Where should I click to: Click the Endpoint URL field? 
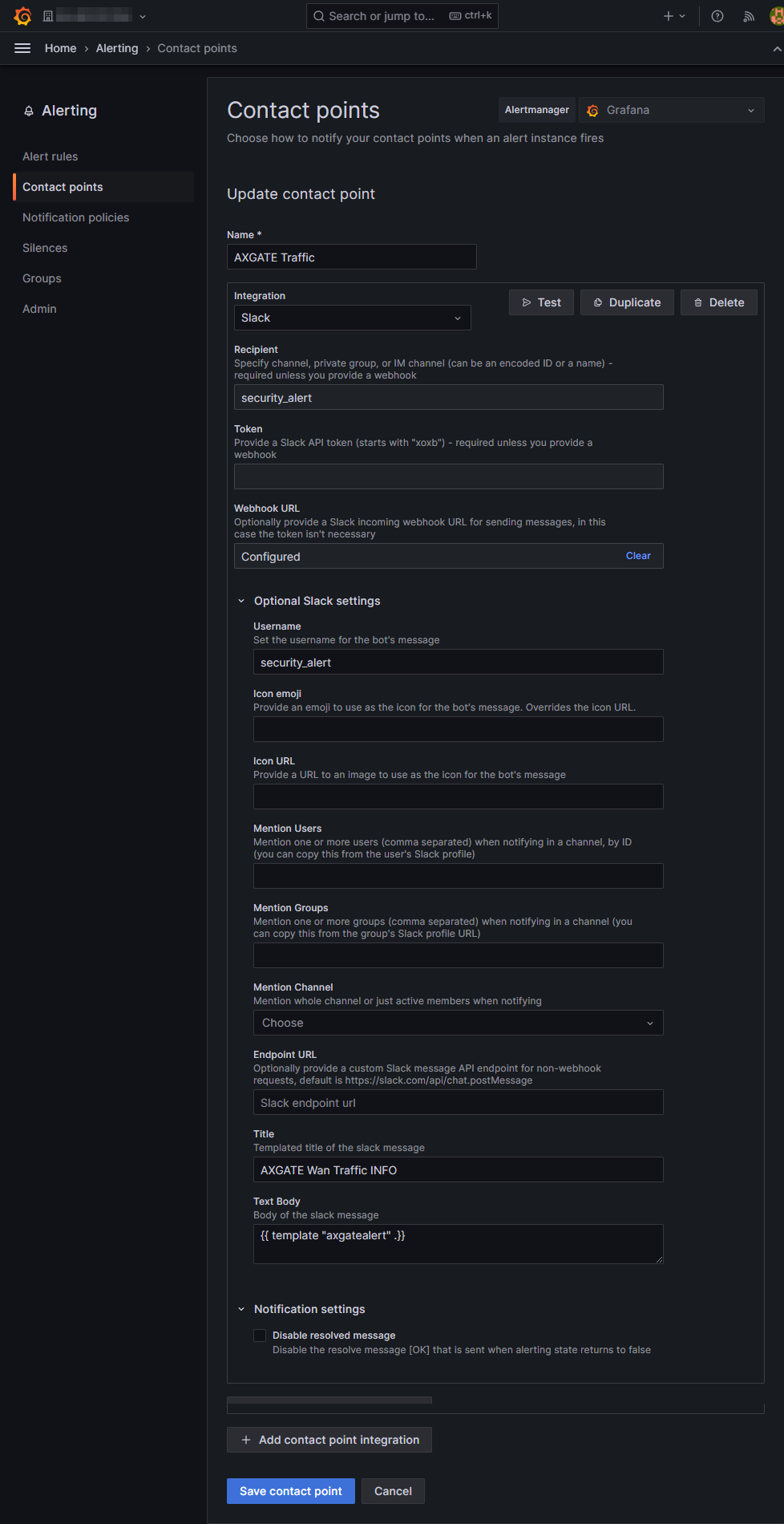[459, 1102]
